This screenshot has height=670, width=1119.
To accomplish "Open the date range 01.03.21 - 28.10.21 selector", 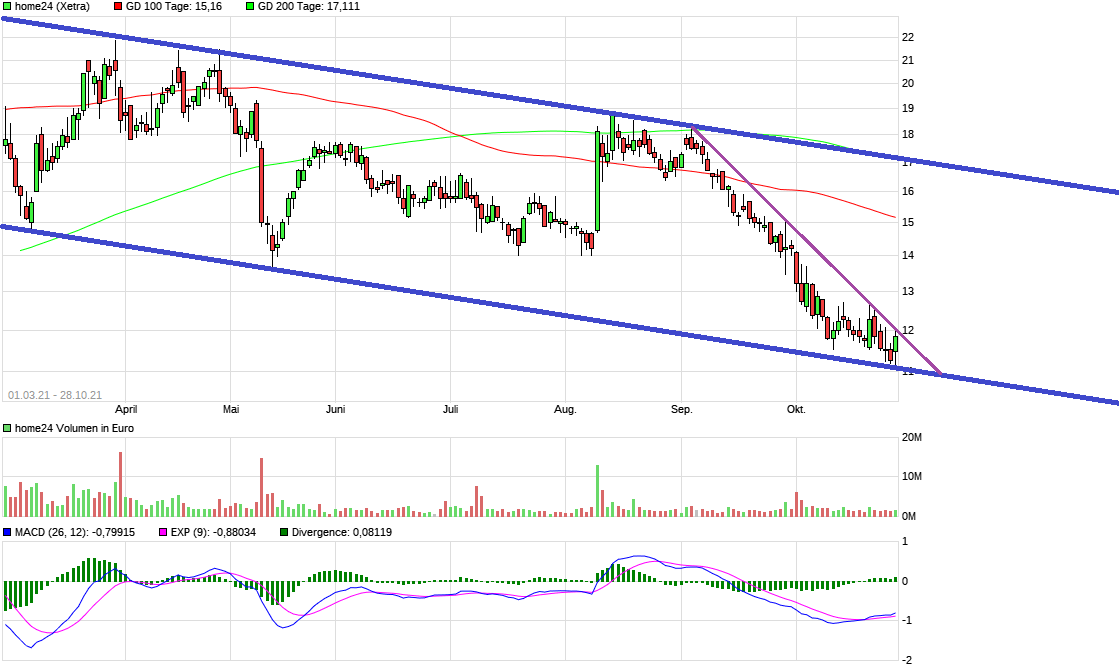I will point(53,389).
